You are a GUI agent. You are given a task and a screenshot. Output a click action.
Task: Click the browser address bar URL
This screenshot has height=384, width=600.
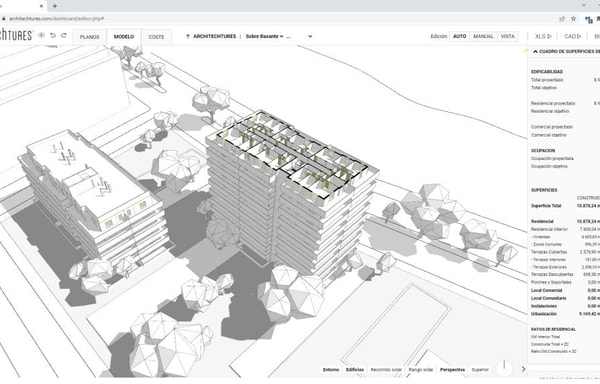pos(56,19)
